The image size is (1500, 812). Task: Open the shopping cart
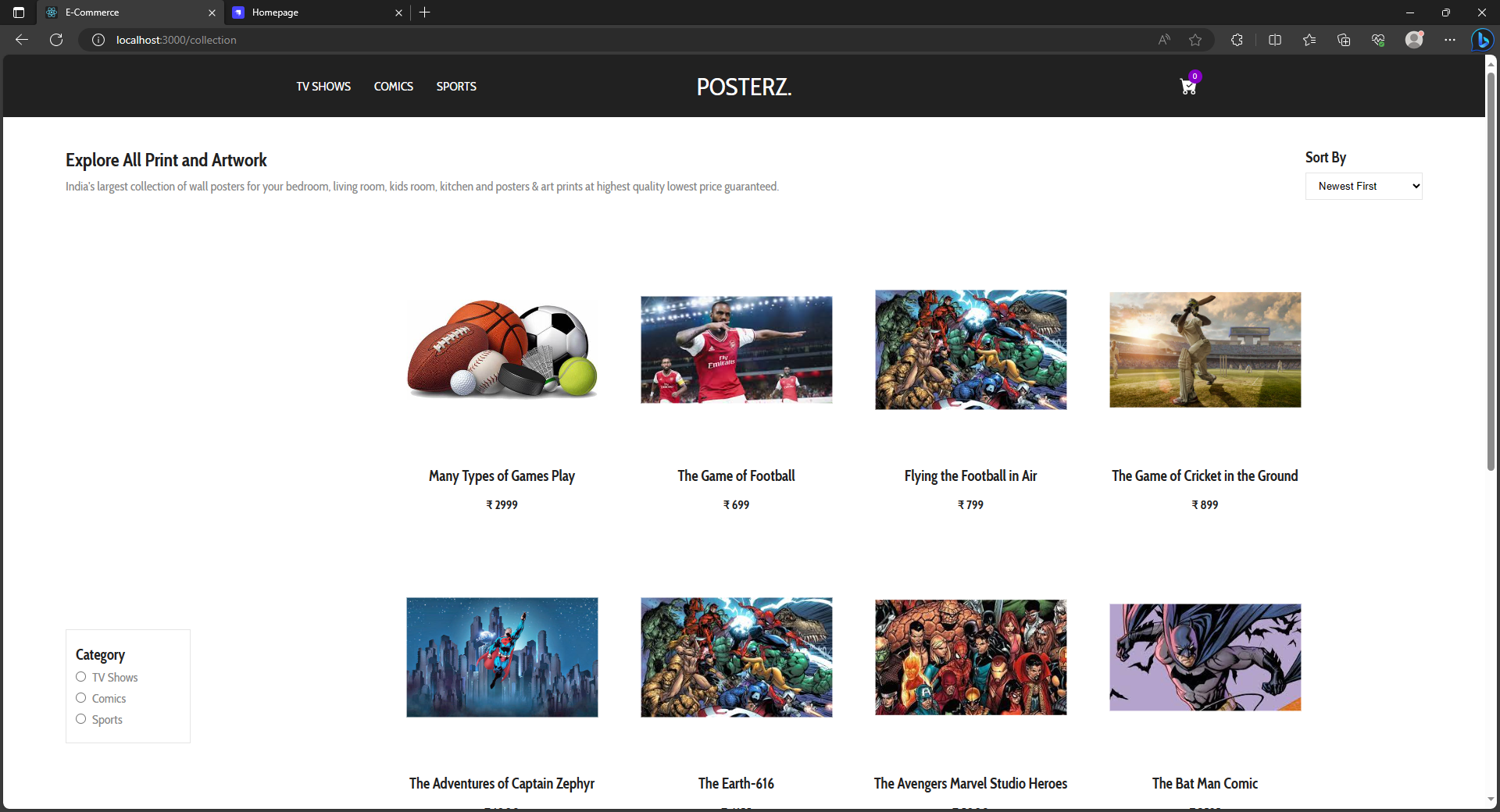(1187, 87)
